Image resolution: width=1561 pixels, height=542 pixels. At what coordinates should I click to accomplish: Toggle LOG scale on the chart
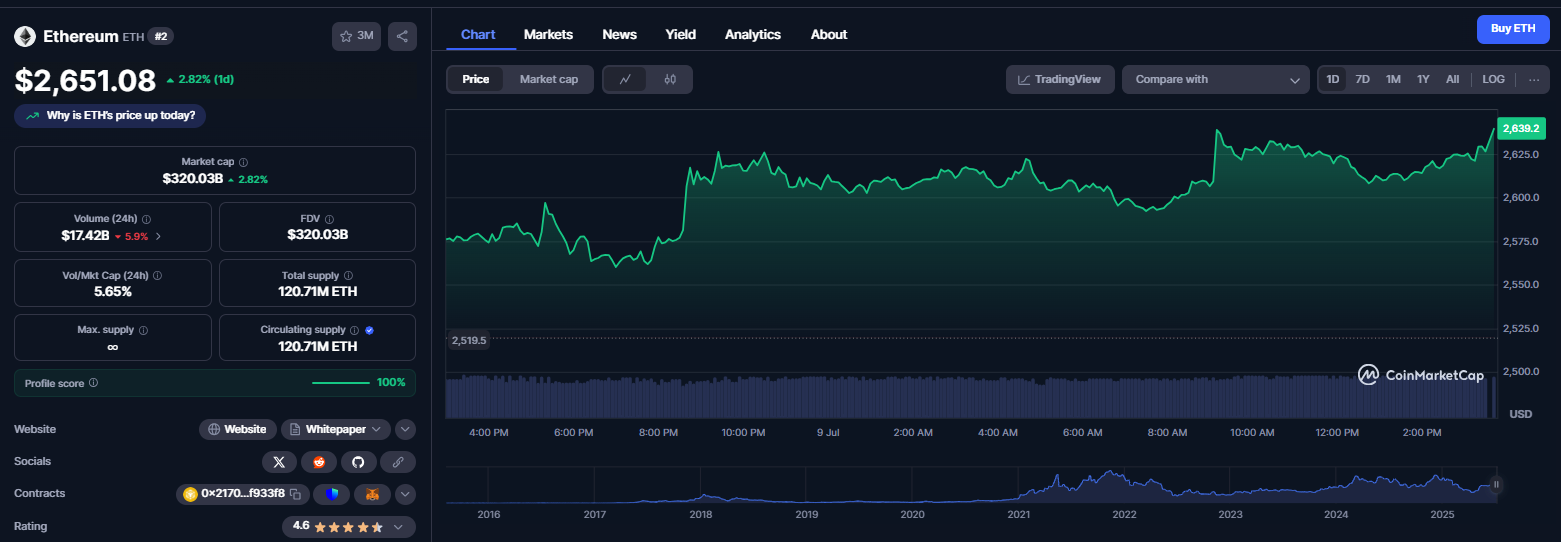pos(1493,79)
